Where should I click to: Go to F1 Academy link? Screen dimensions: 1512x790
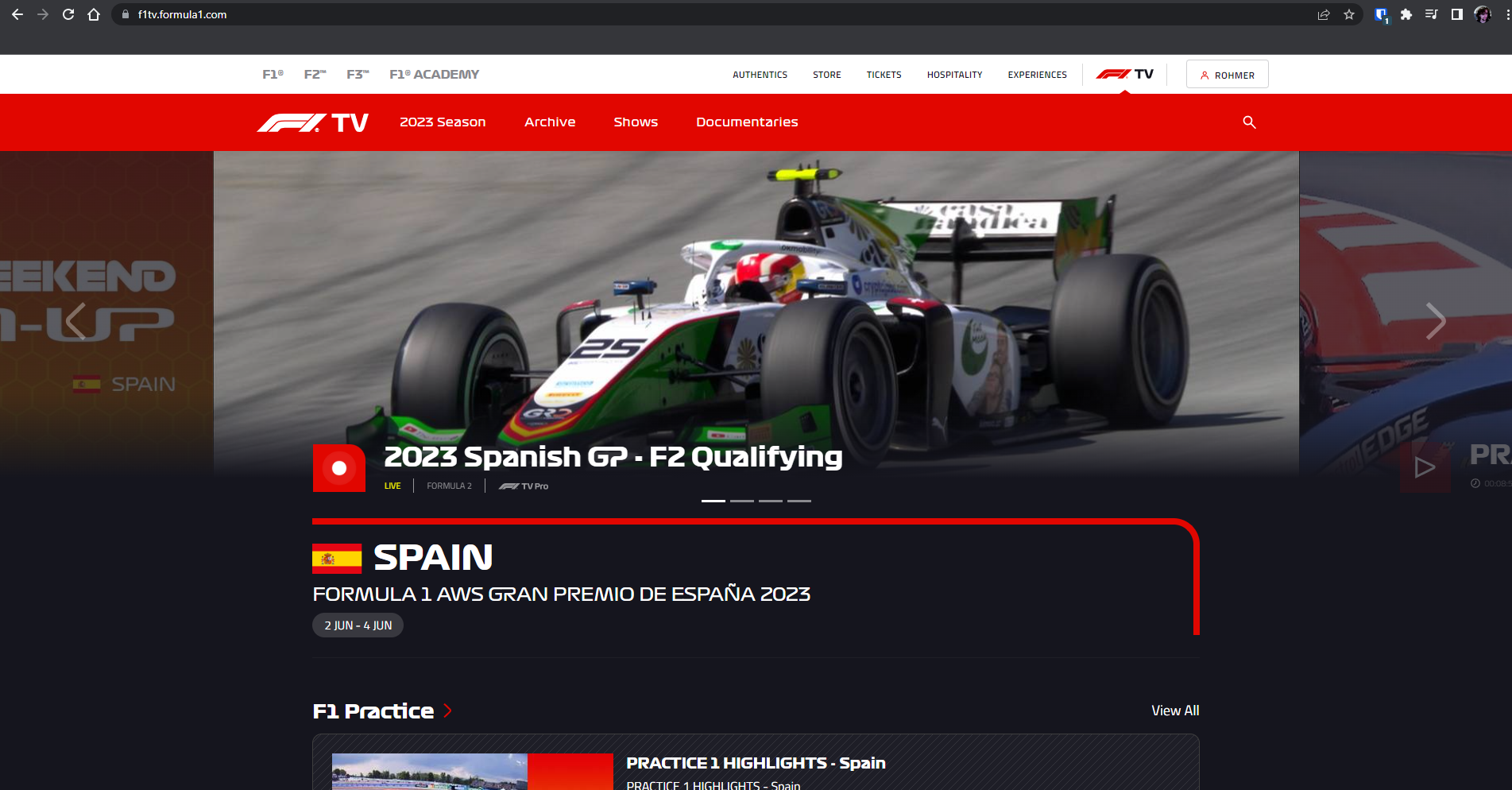click(x=434, y=74)
